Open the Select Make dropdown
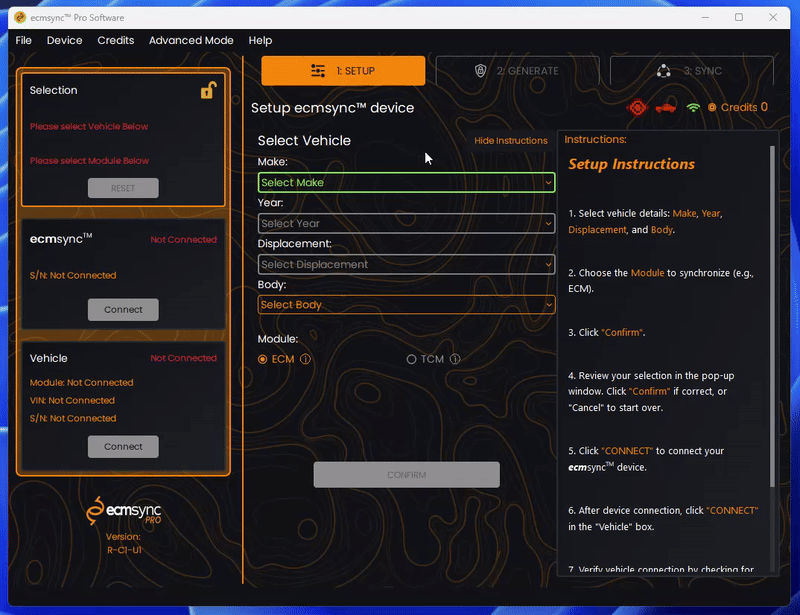 click(406, 182)
